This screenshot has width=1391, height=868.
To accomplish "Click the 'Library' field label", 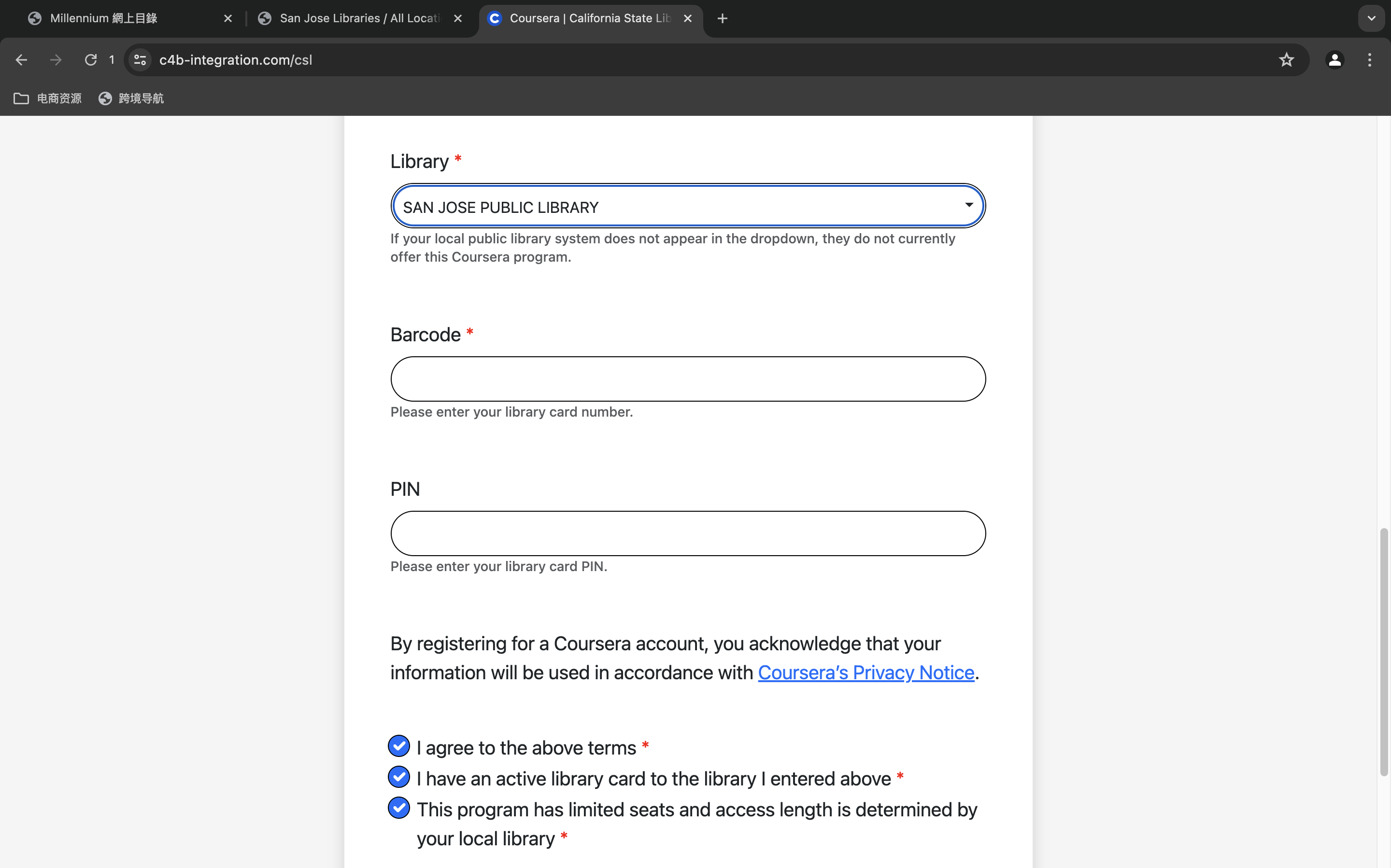I will pos(419,161).
